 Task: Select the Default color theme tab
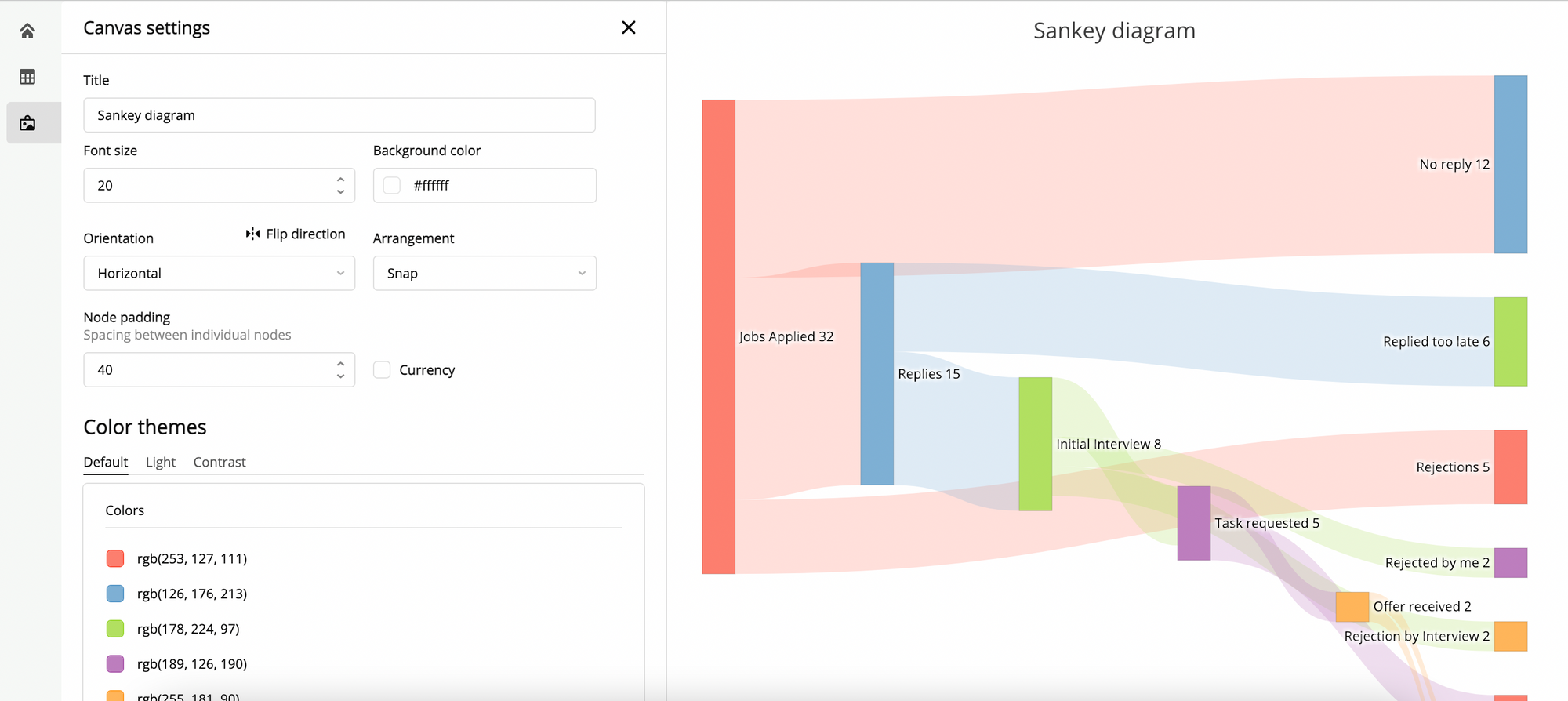106,462
